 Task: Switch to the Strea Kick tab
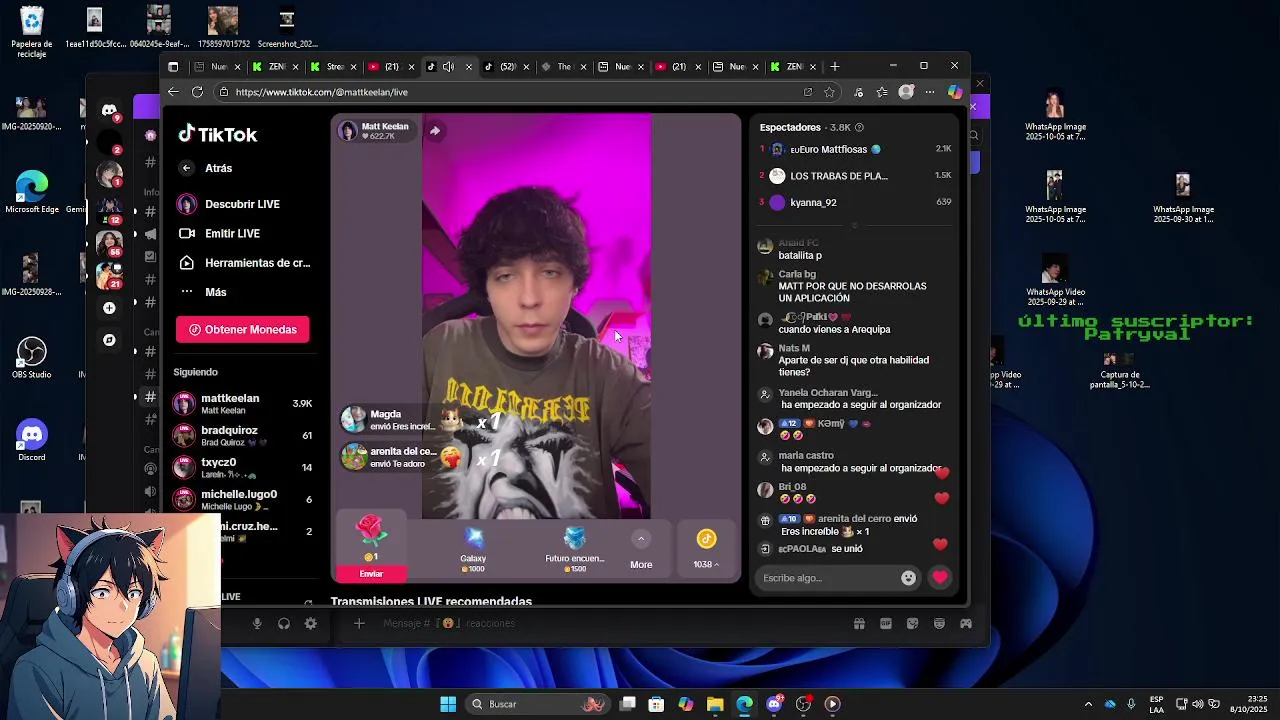pyautogui.click(x=334, y=67)
